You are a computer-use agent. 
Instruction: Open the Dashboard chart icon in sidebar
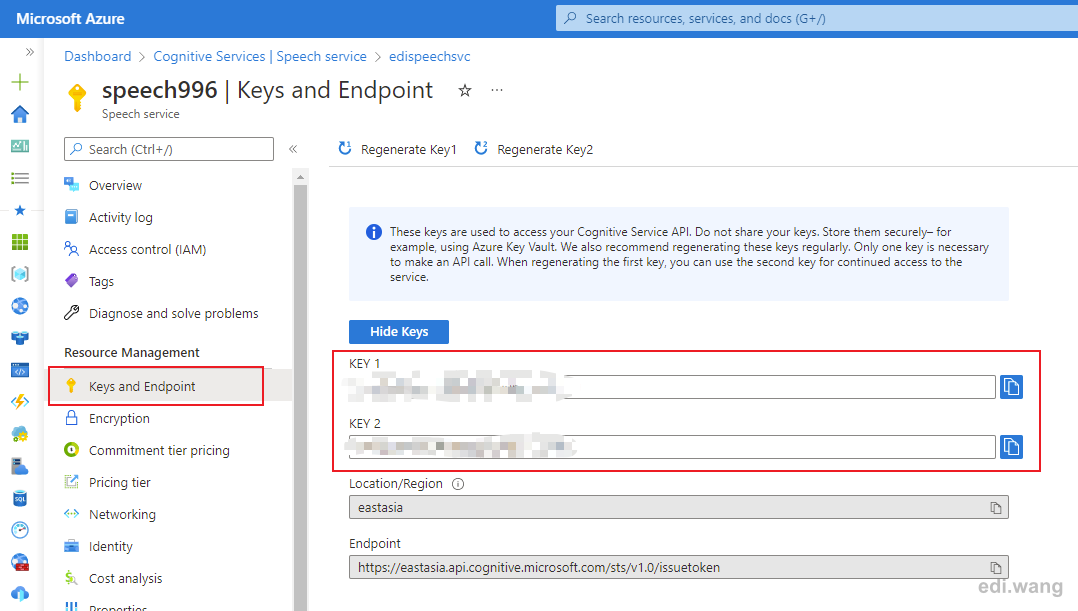[x=20, y=146]
